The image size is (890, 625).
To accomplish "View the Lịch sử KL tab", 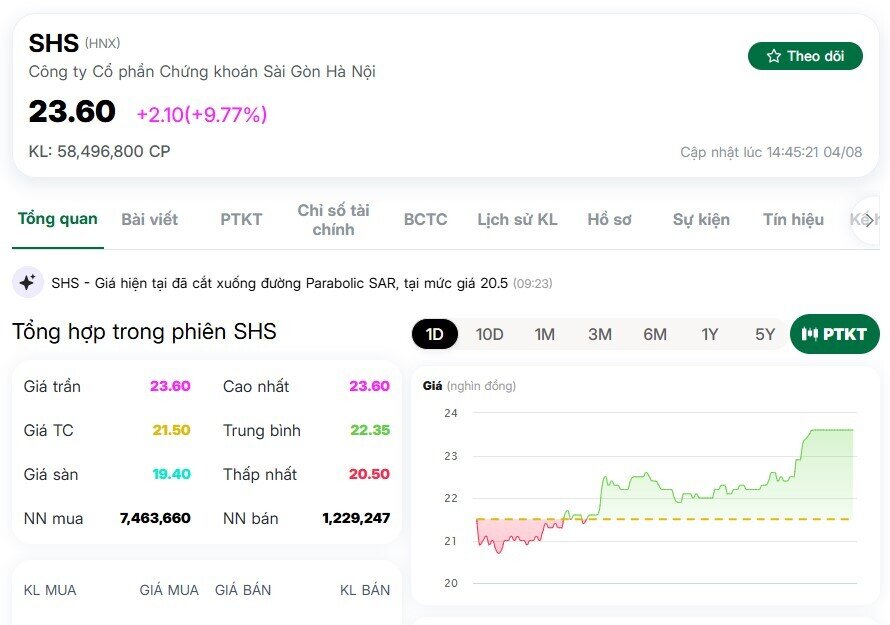I will [x=516, y=219].
